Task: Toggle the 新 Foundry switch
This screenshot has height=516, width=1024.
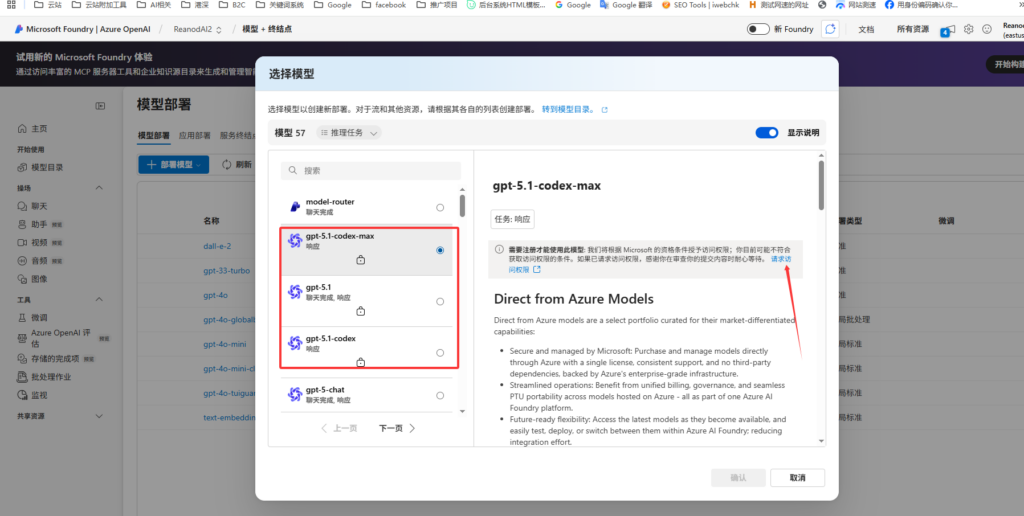Action: [x=758, y=29]
